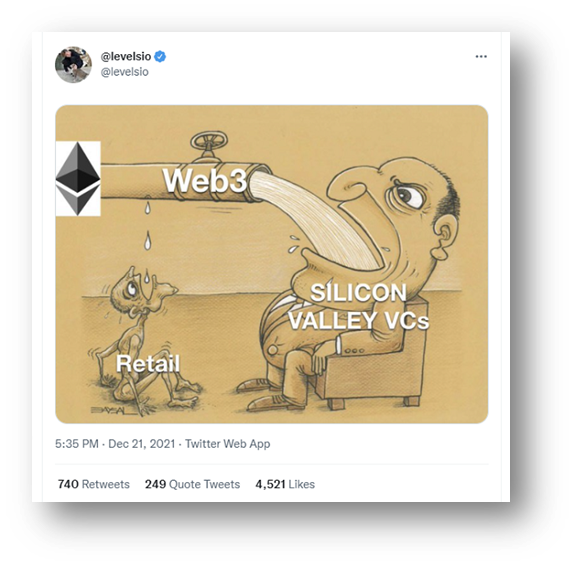
Task: Click the valve wheel on top of the pipe
Action: (x=209, y=141)
